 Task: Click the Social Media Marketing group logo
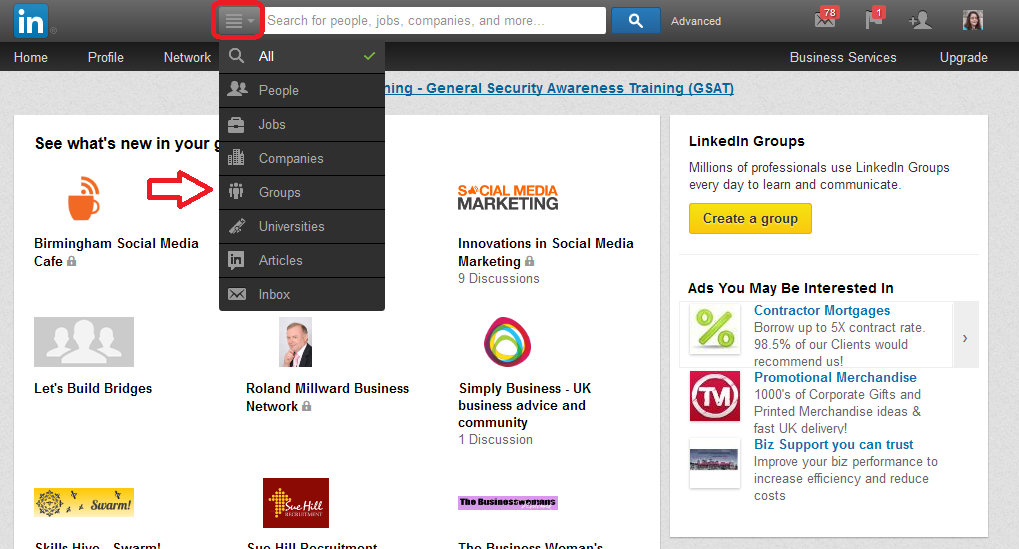[x=508, y=197]
